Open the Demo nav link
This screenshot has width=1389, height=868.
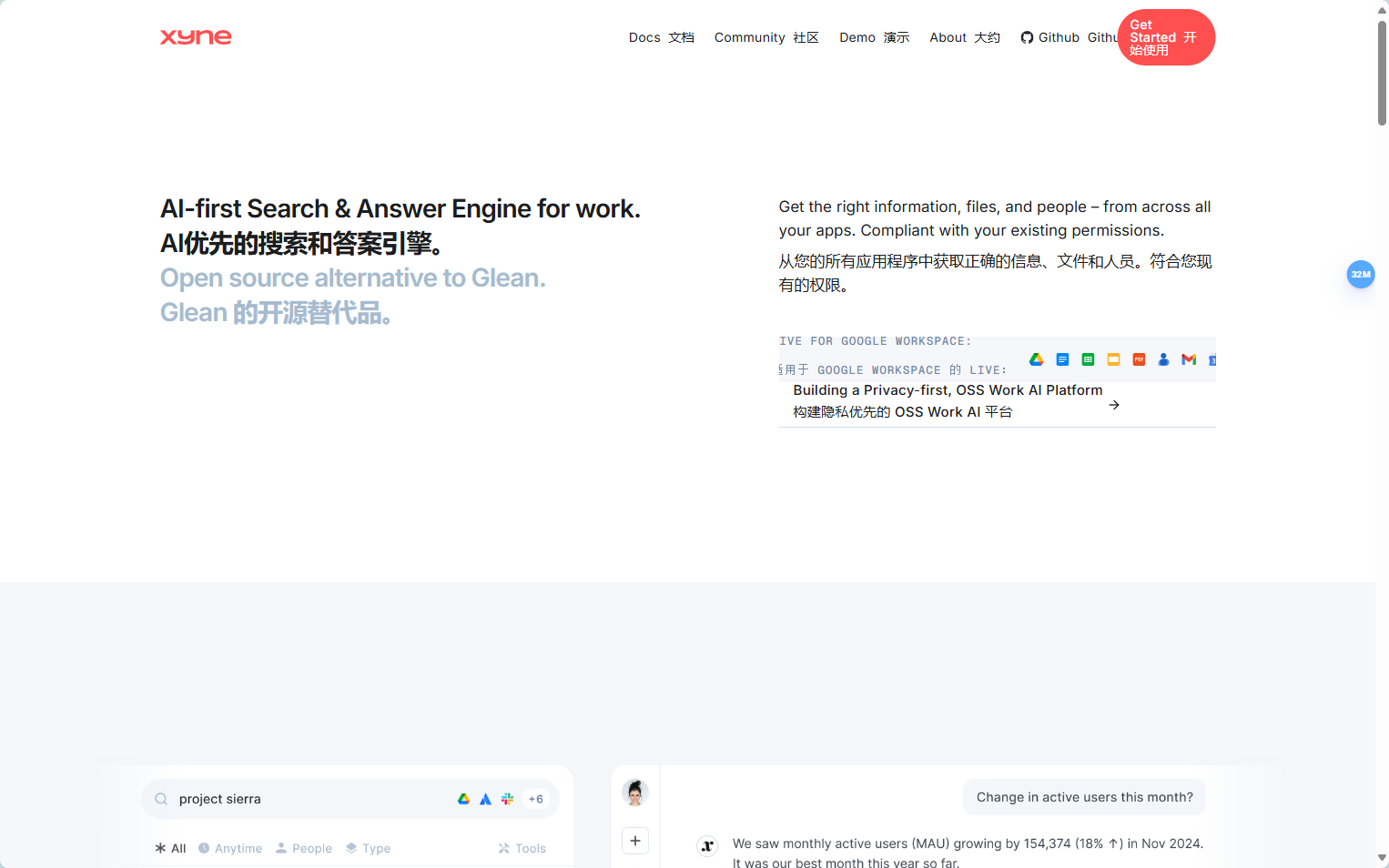[x=874, y=37]
